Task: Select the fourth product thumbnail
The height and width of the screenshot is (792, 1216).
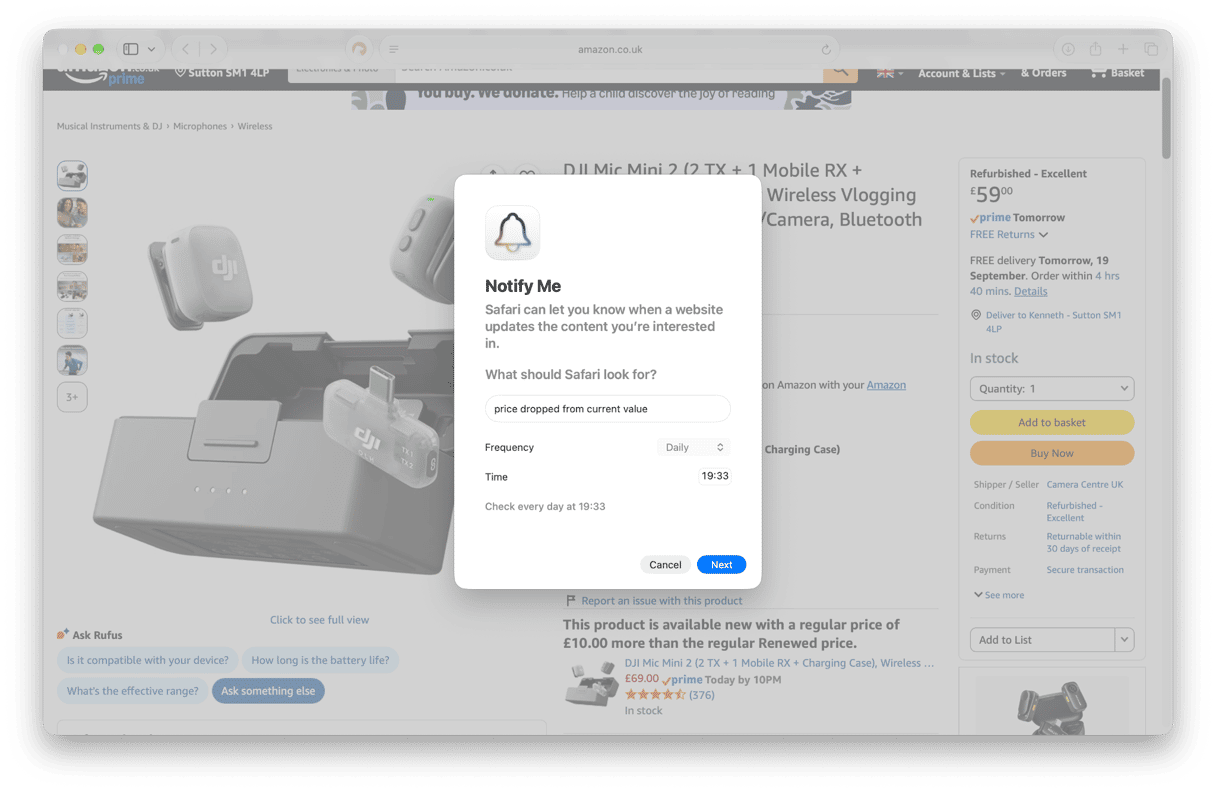Action: point(72,286)
